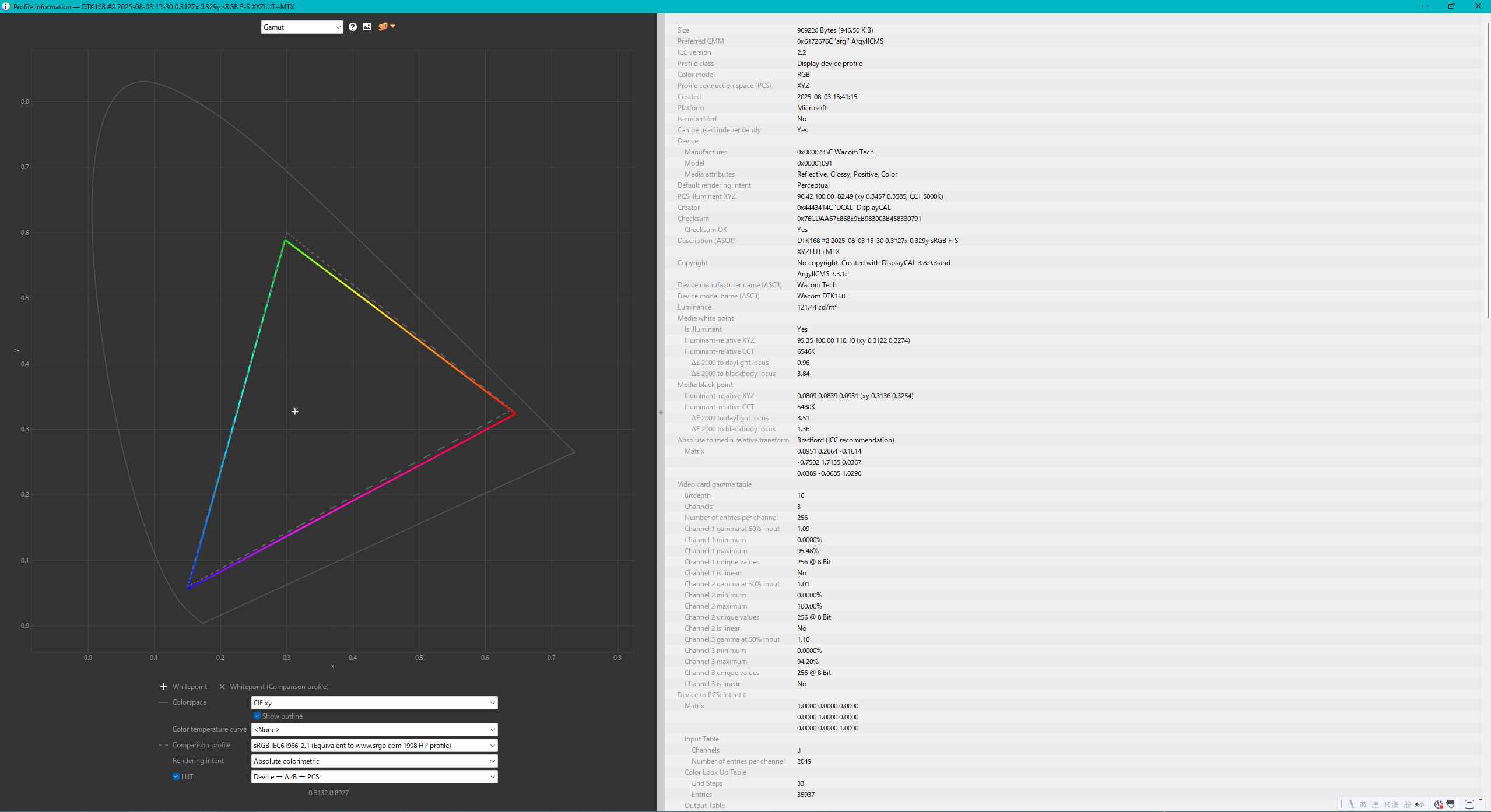Open the Colorspace CIE xy dropdown
1491x812 pixels.
[374, 703]
